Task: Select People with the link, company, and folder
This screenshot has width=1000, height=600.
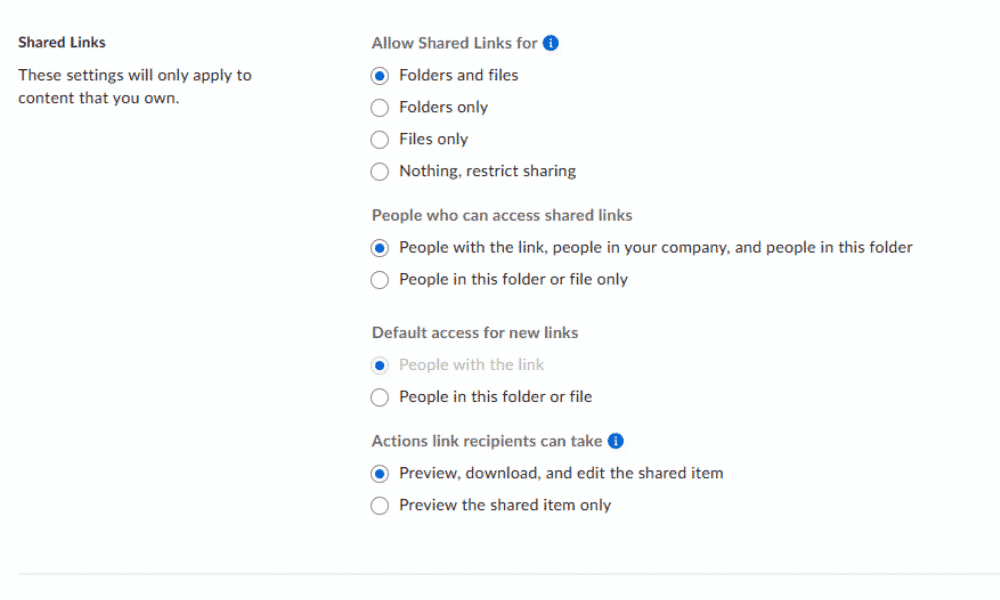Action: (380, 247)
